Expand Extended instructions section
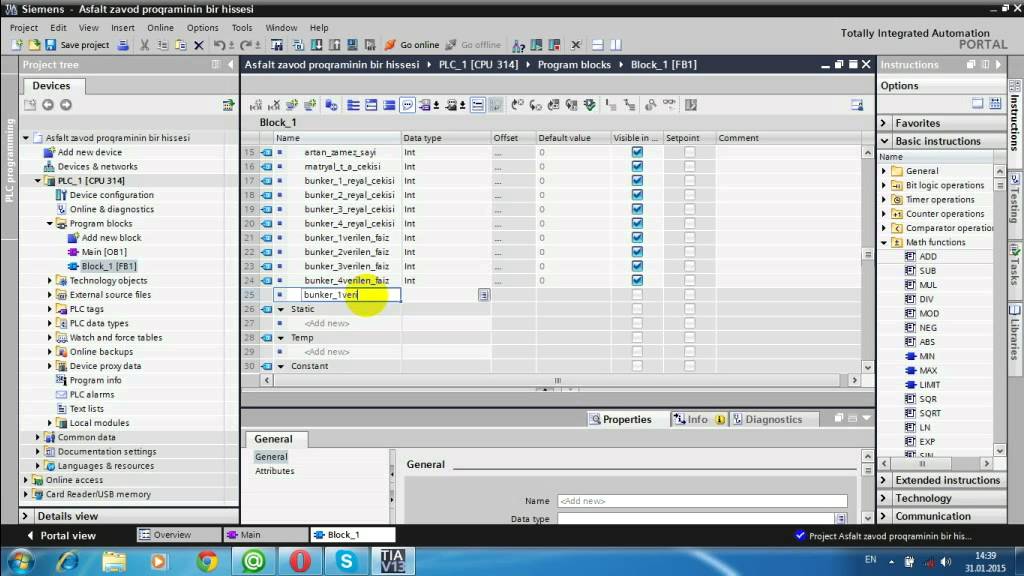The width and height of the screenshot is (1024, 576). 884,480
